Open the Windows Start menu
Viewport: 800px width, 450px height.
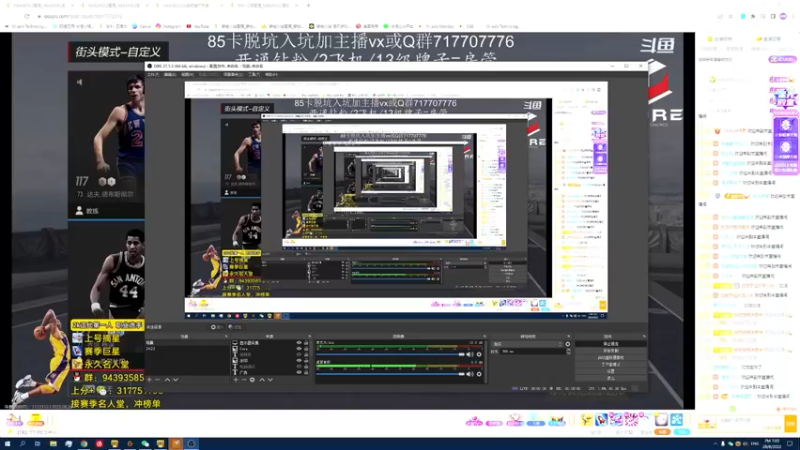tap(7, 444)
